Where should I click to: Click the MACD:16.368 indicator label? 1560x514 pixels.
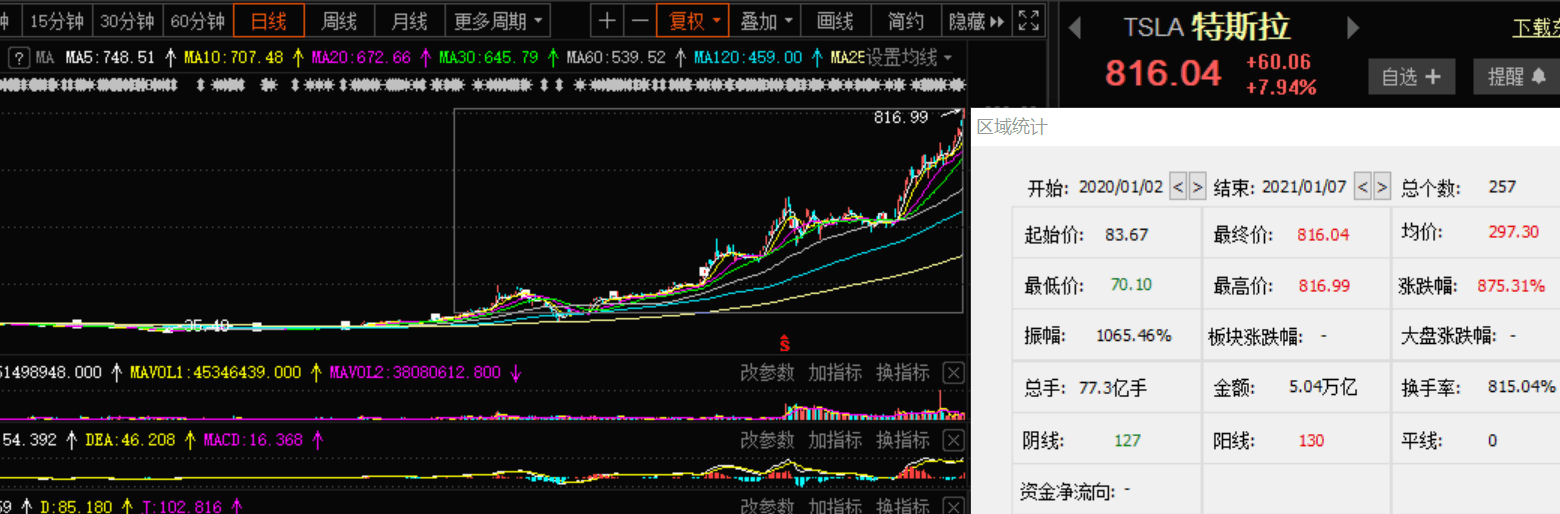(x=253, y=440)
